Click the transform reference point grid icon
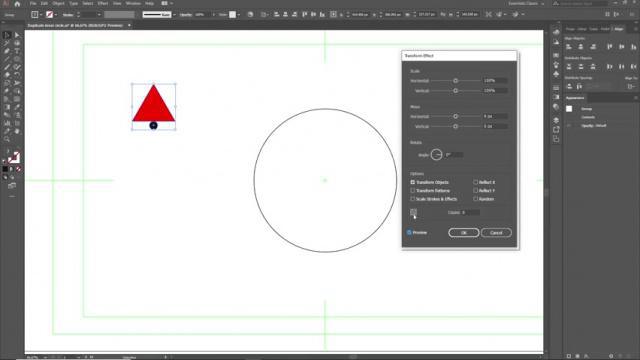Screen dimensions: 640x360 coord(413,212)
